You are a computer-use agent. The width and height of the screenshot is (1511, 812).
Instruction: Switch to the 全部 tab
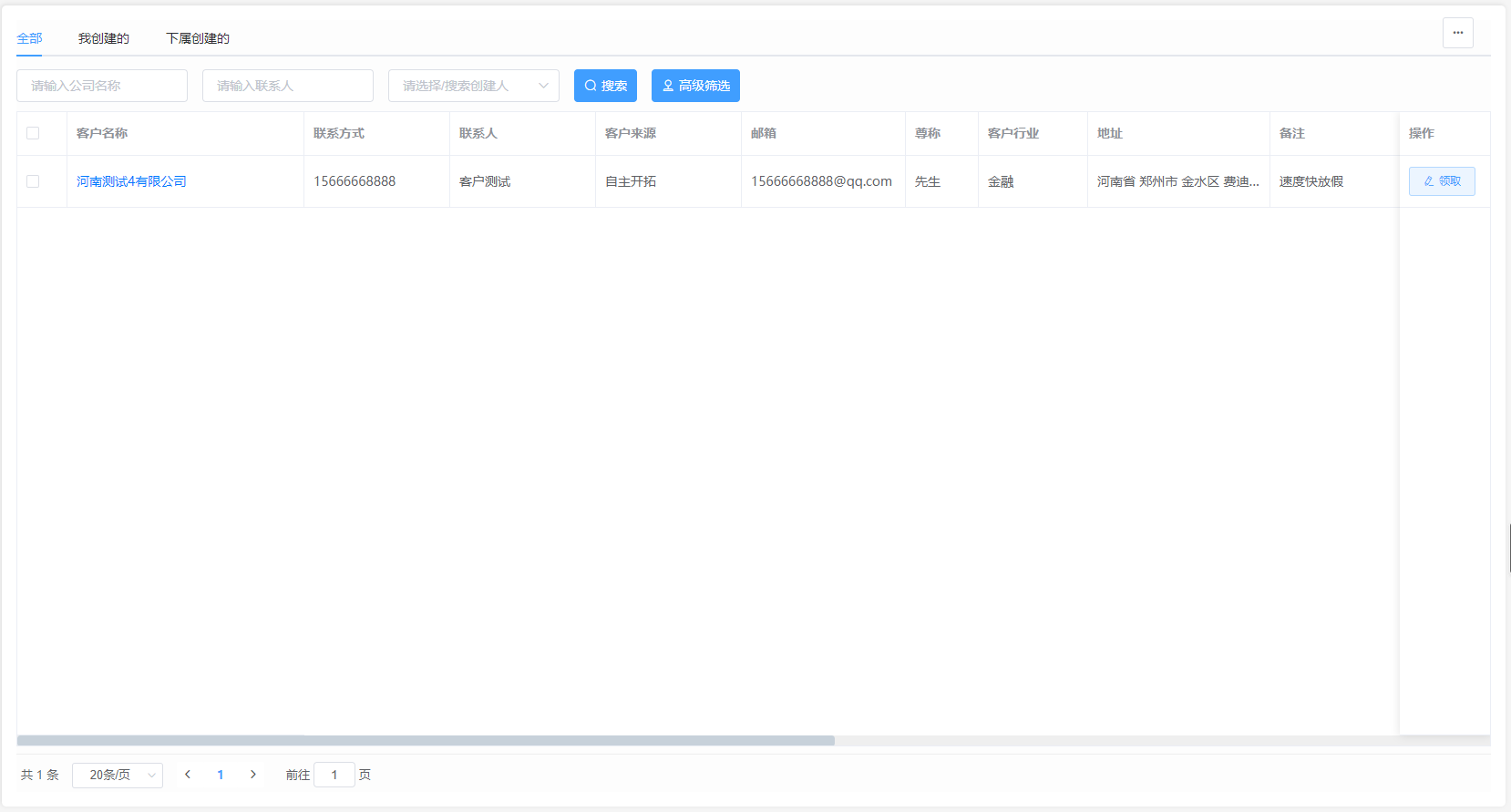click(x=29, y=38)
